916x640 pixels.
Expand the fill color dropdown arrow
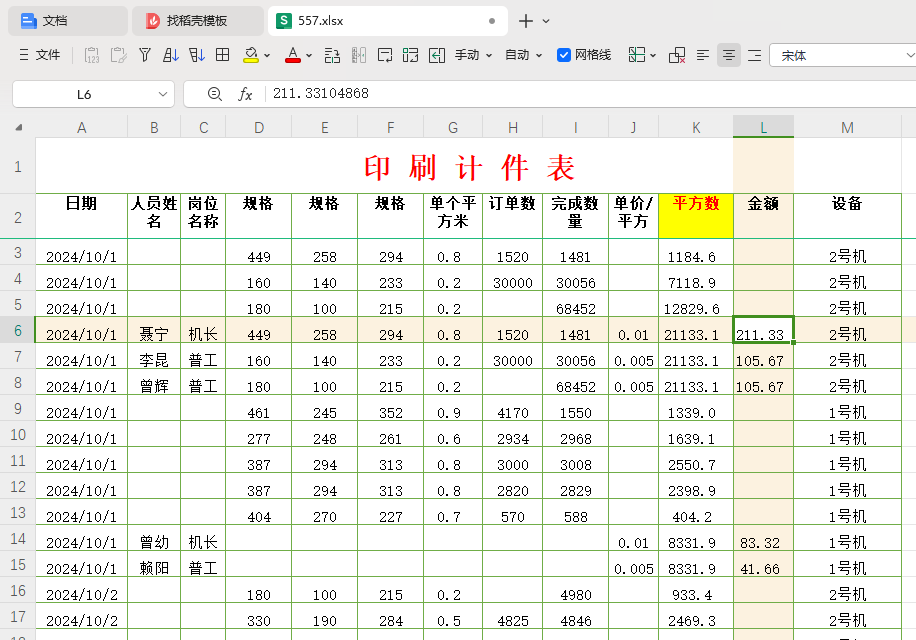click(267, 55)
